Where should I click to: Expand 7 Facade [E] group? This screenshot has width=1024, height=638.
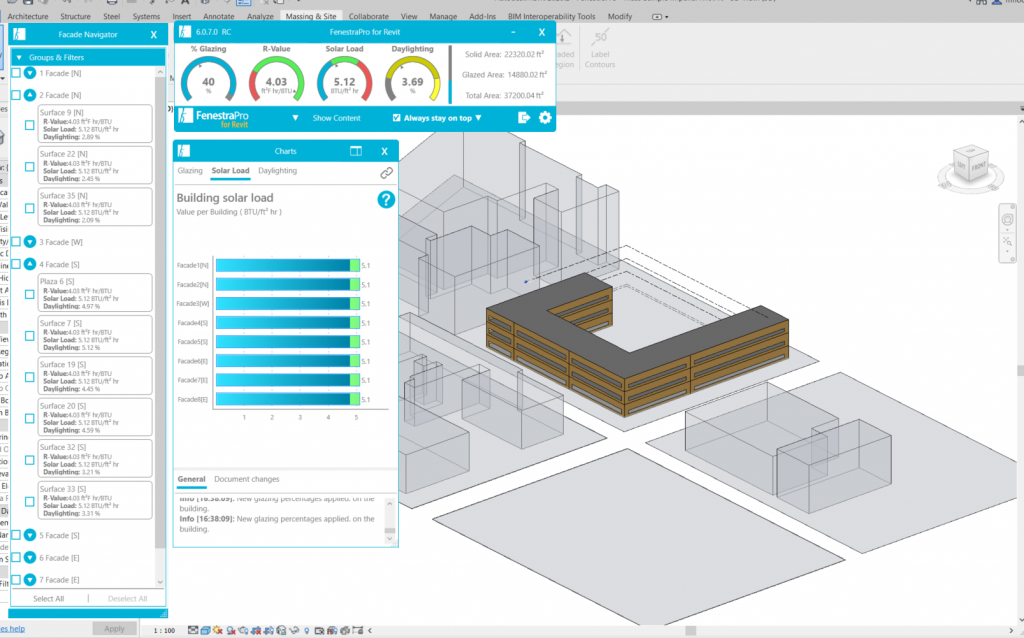[30, 580]
